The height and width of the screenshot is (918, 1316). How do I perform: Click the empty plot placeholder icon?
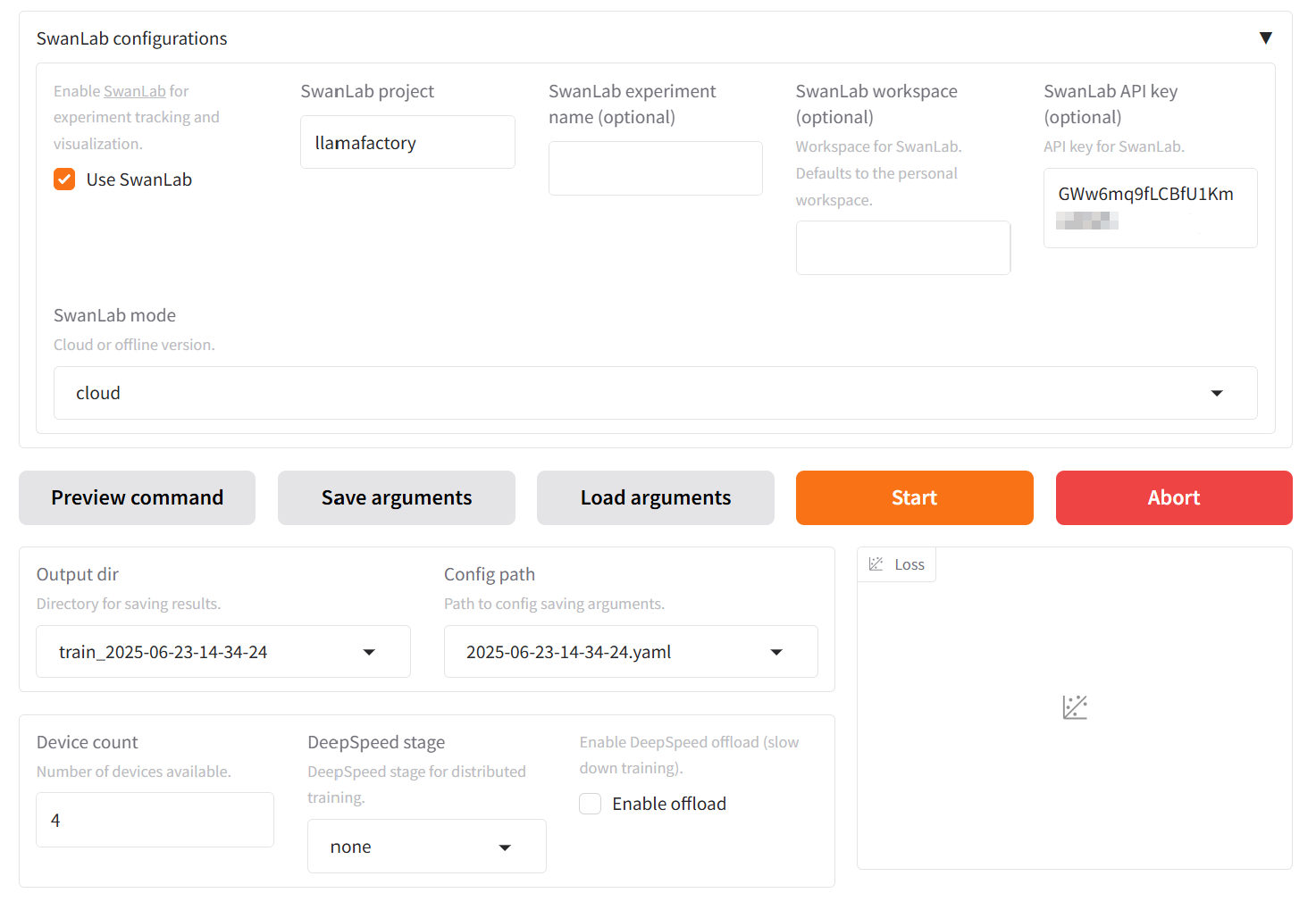pyautogui.click(x=1074, y=707)
